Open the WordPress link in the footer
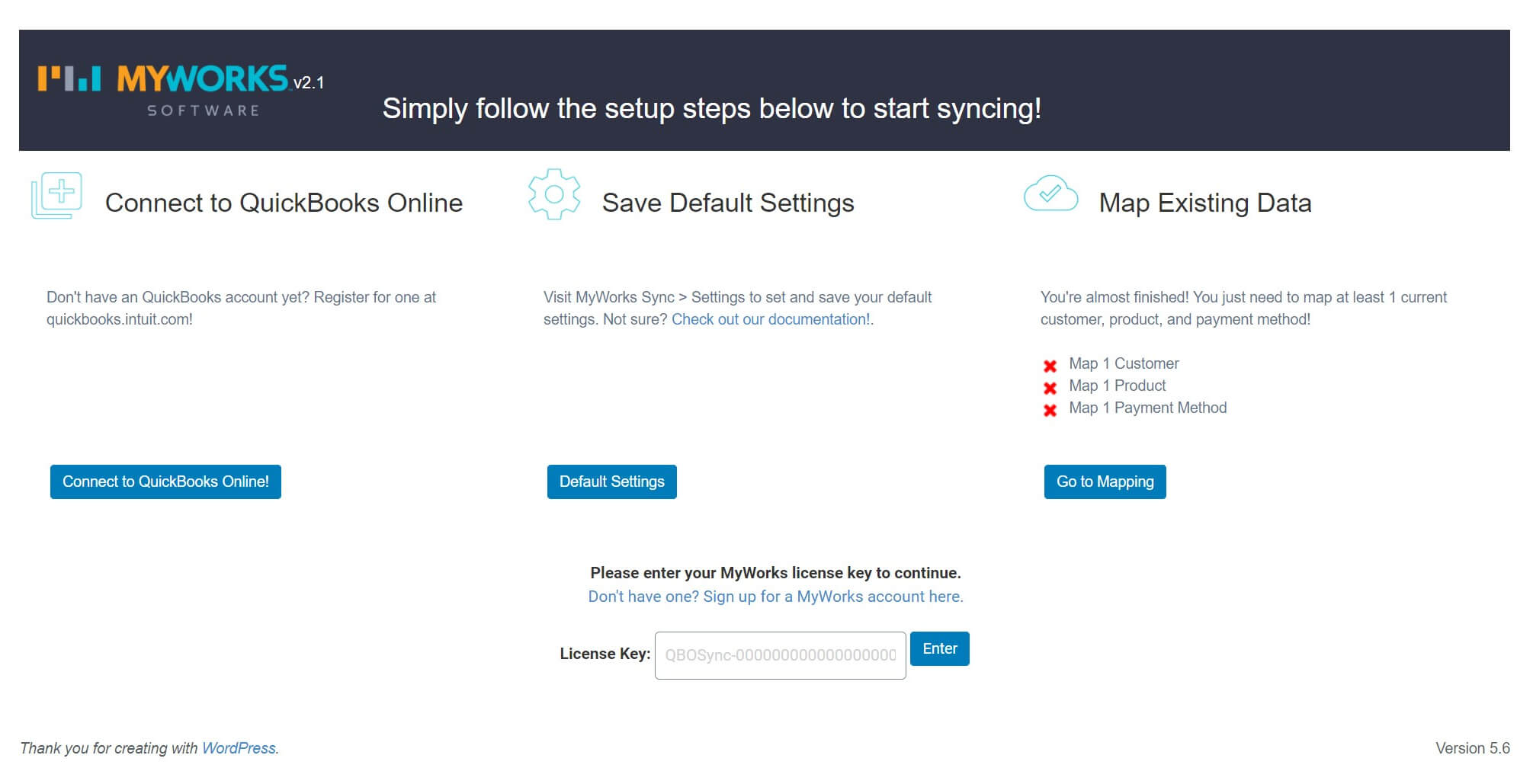This screenshot has height=784, width=1533. pos(239,748)
